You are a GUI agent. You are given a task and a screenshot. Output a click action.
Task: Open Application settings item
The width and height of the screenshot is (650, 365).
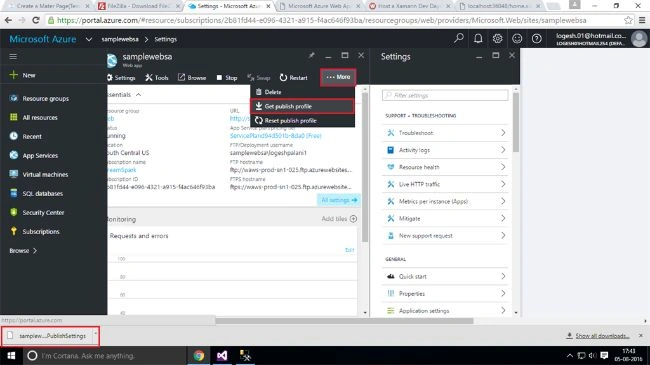(x=445, y=310)
